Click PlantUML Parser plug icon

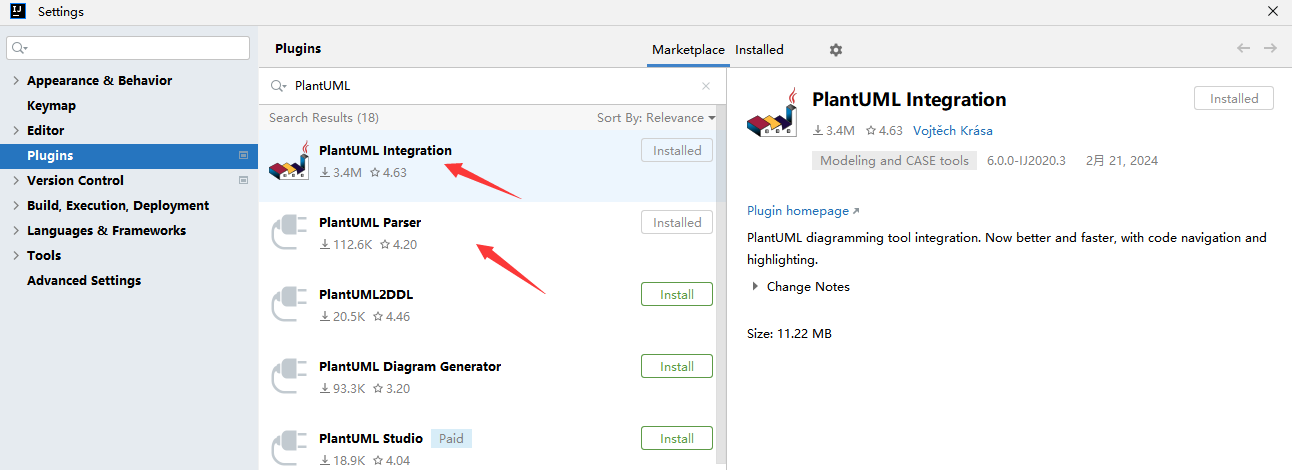[x=289, y=233]
